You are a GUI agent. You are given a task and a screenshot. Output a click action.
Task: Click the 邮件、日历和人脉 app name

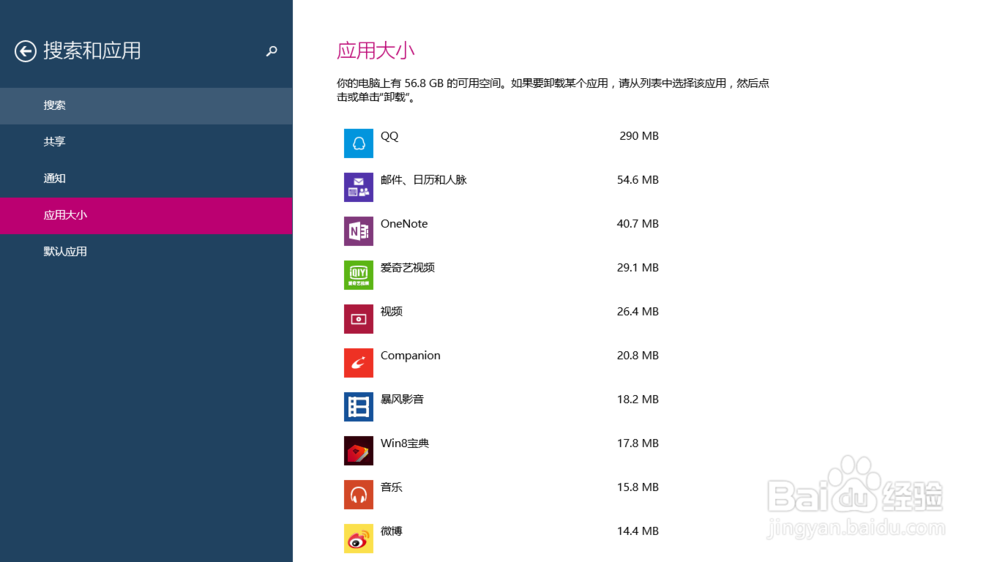(423, 180)
